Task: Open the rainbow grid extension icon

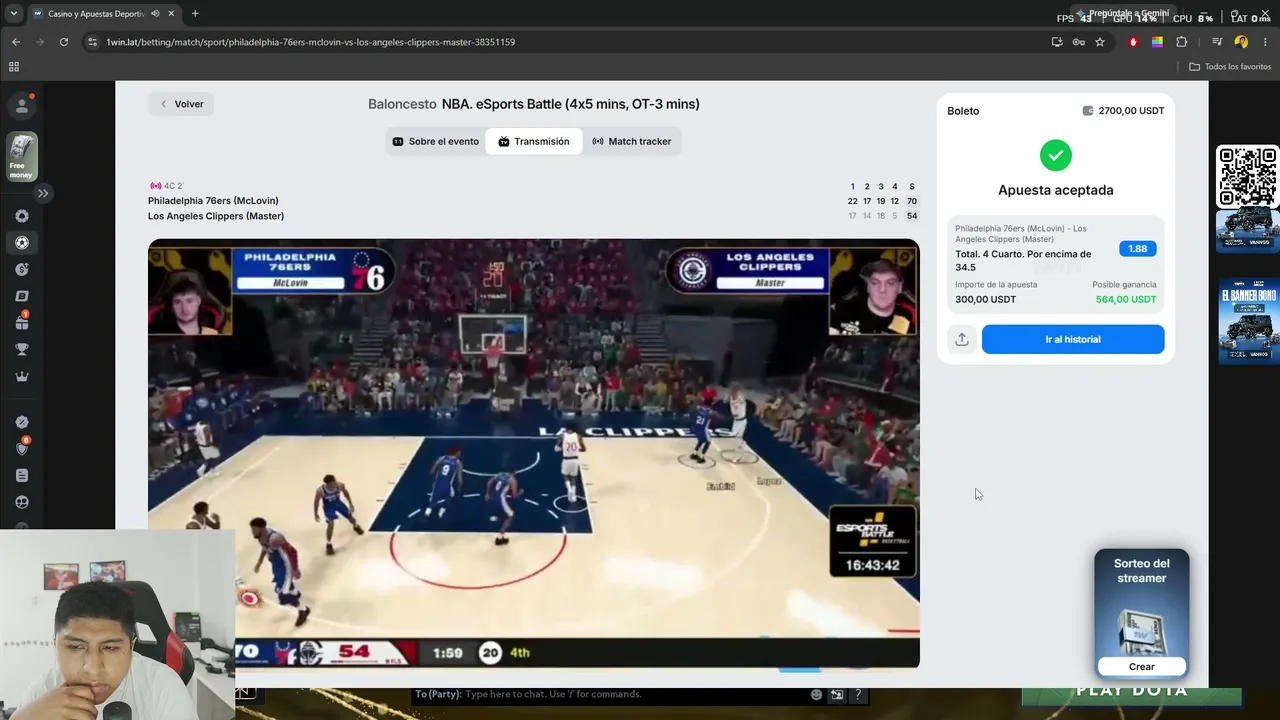Action: (1157, 42)
